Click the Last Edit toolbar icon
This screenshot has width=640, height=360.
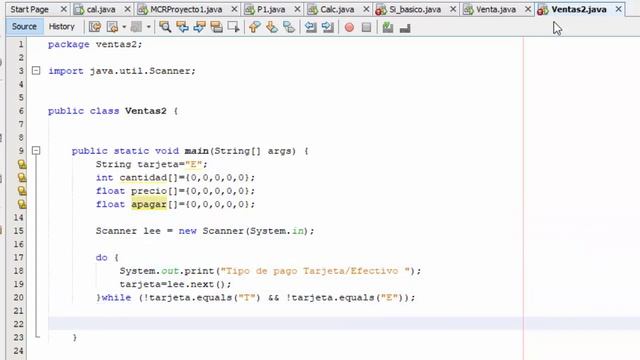tap(95, 27)
